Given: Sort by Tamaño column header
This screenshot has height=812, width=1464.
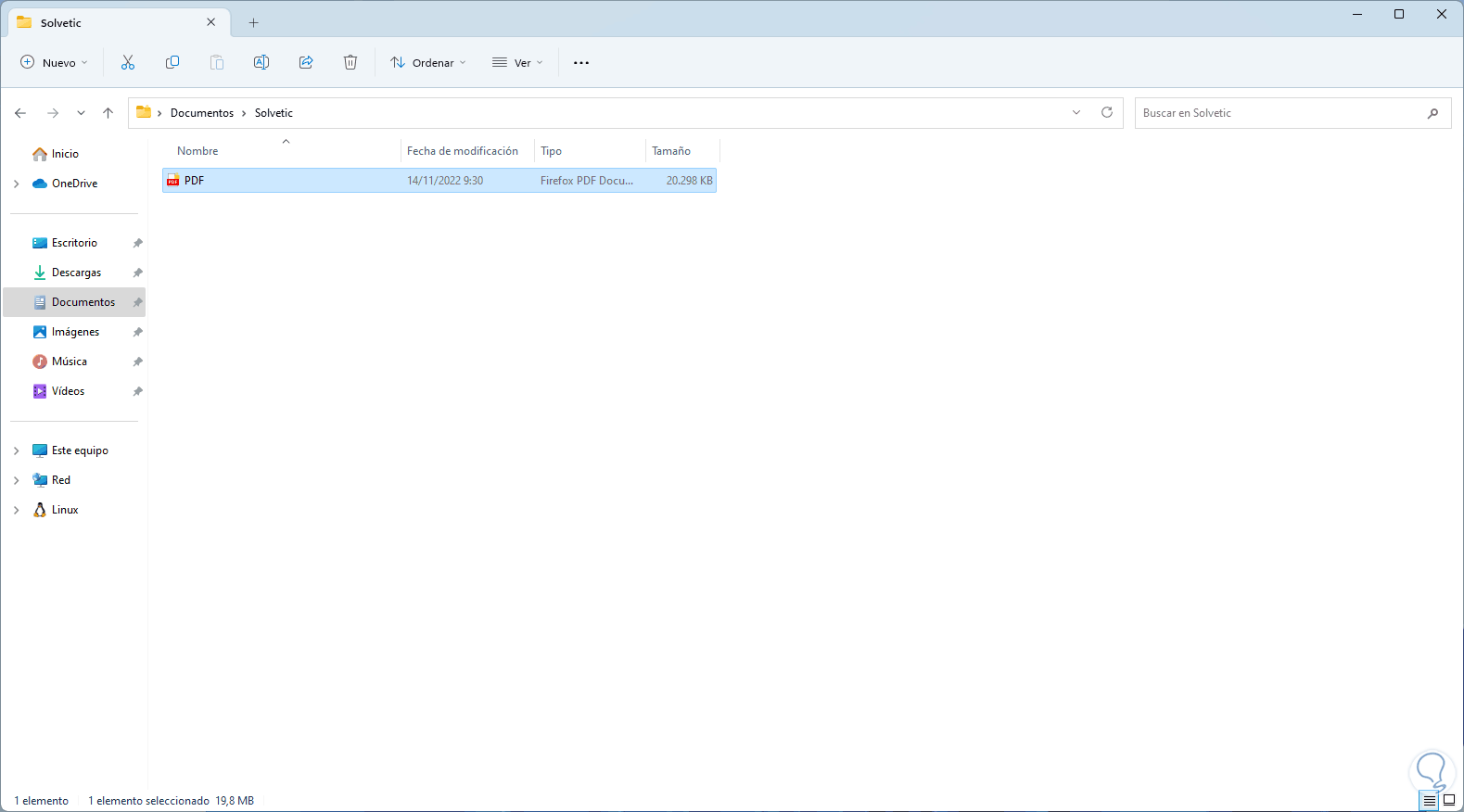Looking at the screenshot, I should 671,151.
